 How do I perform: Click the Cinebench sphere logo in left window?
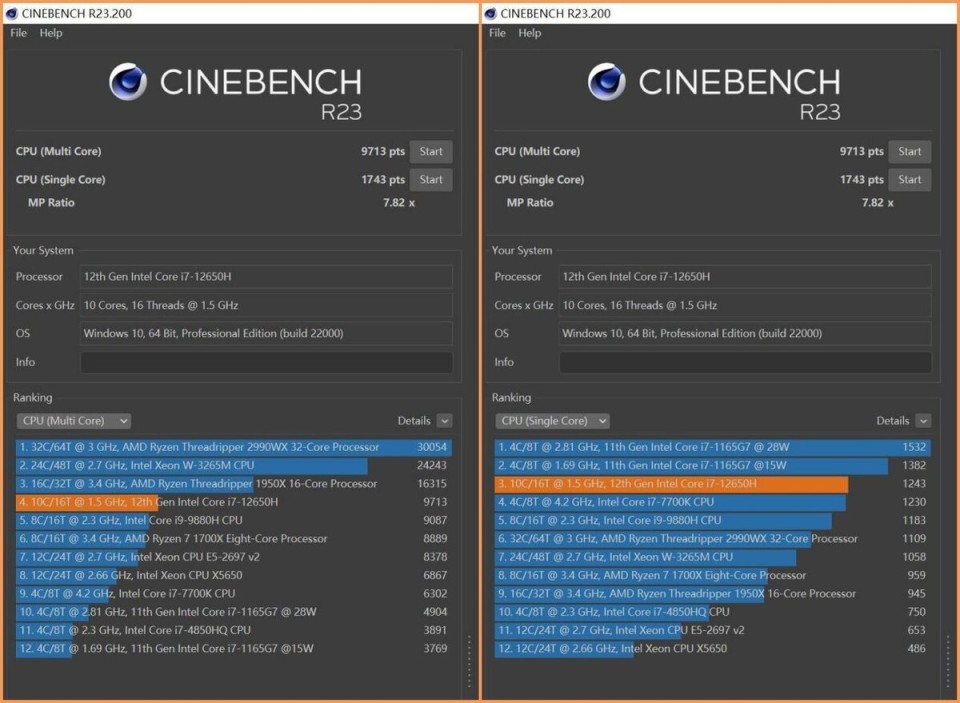[x=128, y=81]
